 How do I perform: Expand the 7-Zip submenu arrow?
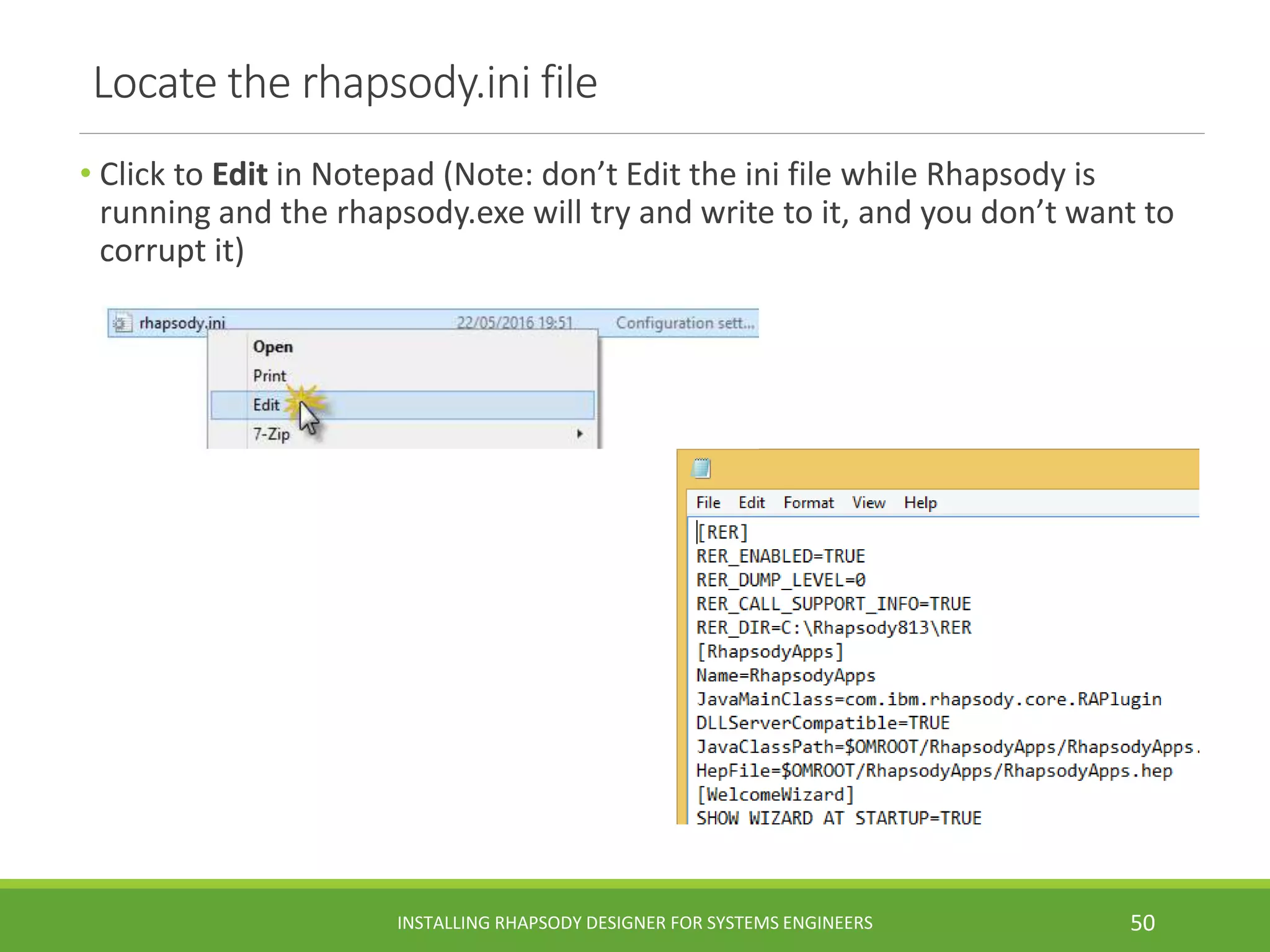click(x=580, y=434)
